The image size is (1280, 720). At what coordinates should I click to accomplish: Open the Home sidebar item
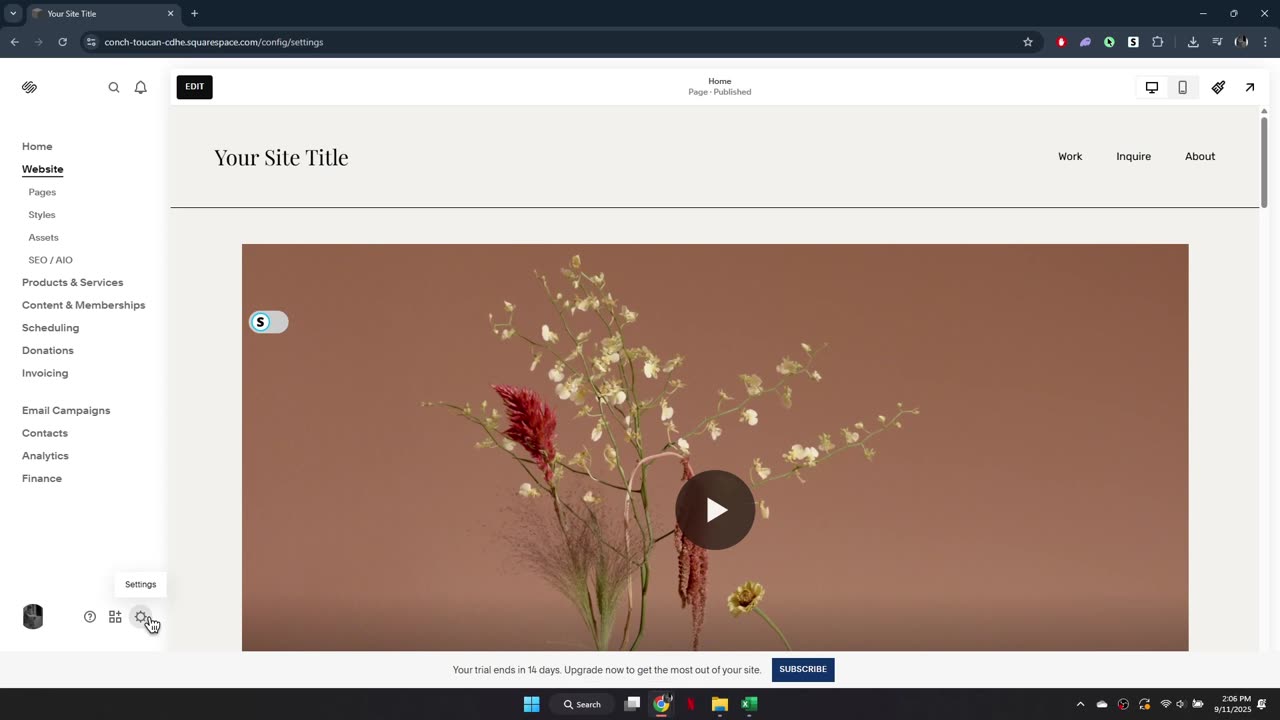pos(37,146)
